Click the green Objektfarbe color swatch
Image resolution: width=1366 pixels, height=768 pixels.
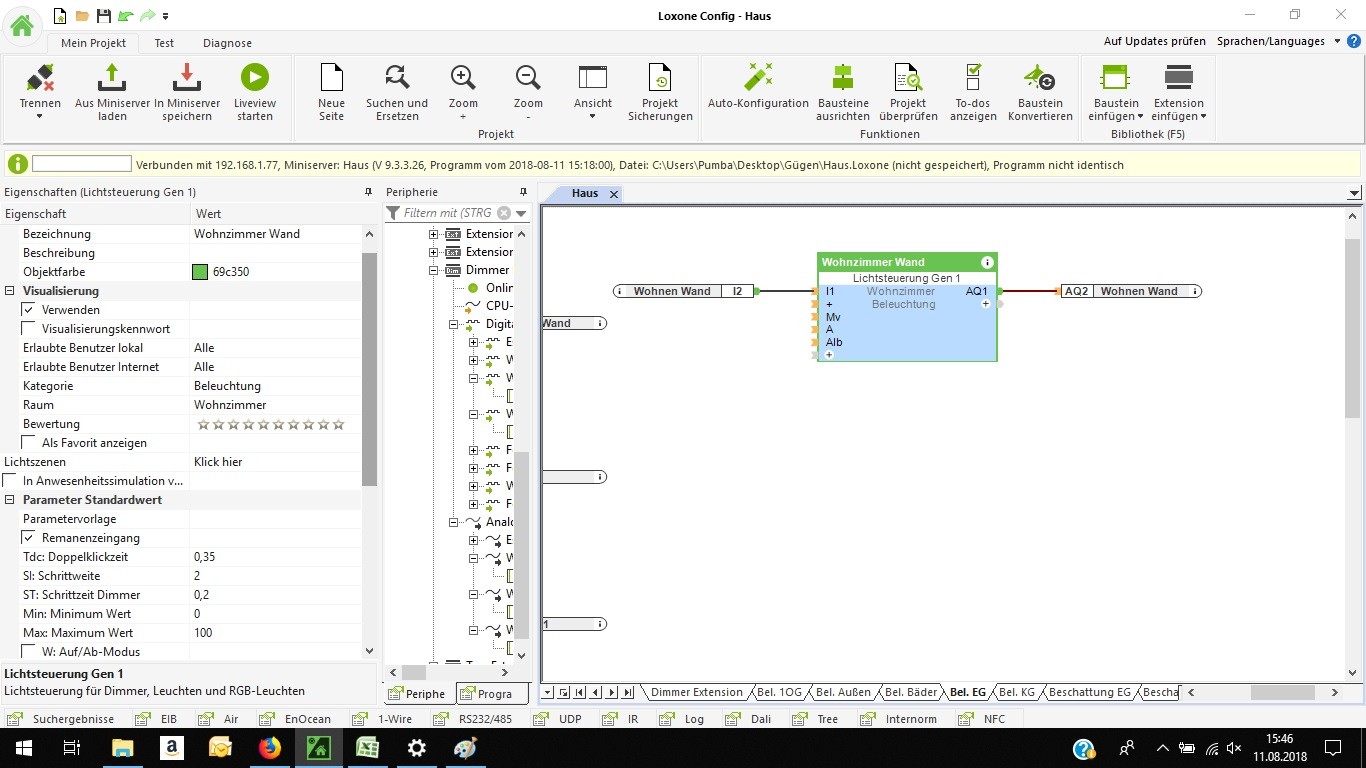click(x=200, y=272)
